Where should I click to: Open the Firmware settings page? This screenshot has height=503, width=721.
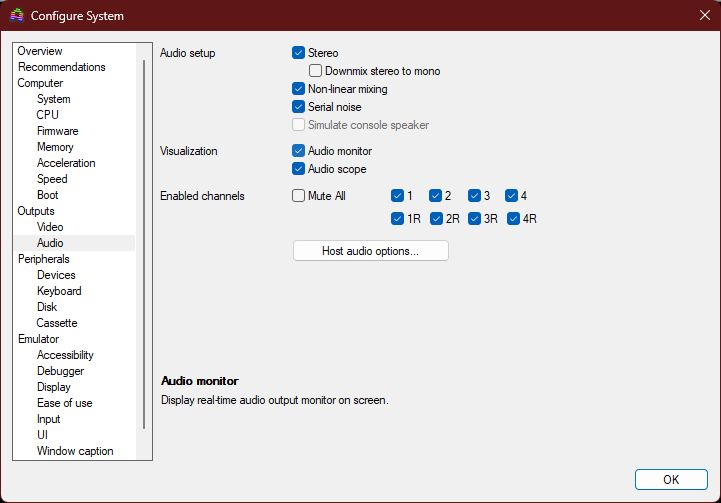(x=57, y=131)
